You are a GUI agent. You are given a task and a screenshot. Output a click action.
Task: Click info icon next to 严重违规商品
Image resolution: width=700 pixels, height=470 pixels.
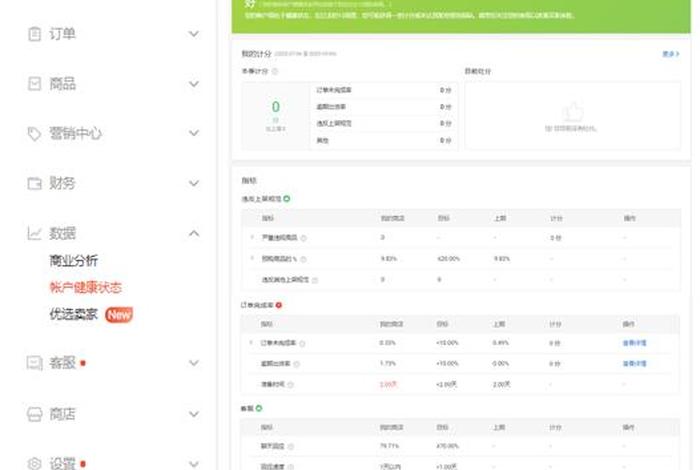click(304, 238)
